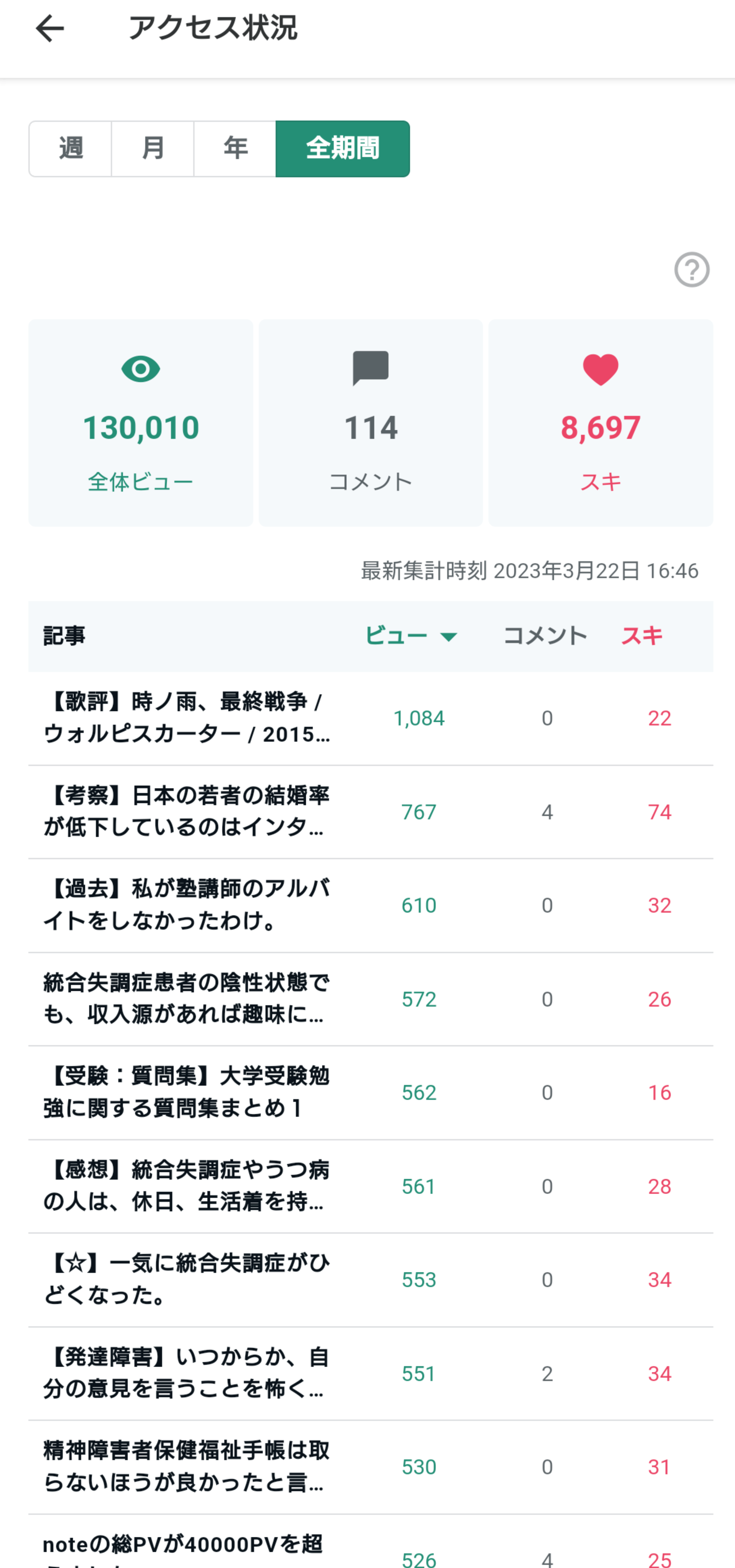735x1568 pixels.
Task: Toggle sort by ビュー column arrow
Action: [449, 637]
